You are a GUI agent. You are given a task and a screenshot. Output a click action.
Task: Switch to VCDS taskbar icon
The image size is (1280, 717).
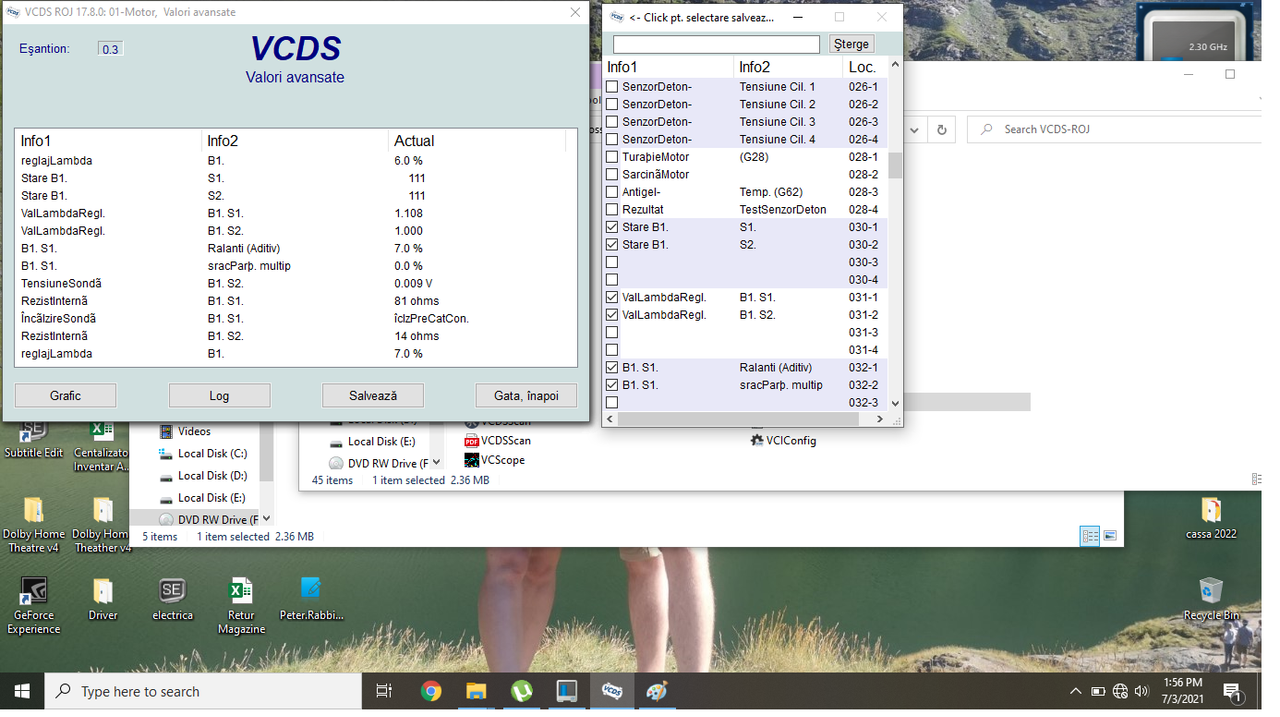[612, 691]
